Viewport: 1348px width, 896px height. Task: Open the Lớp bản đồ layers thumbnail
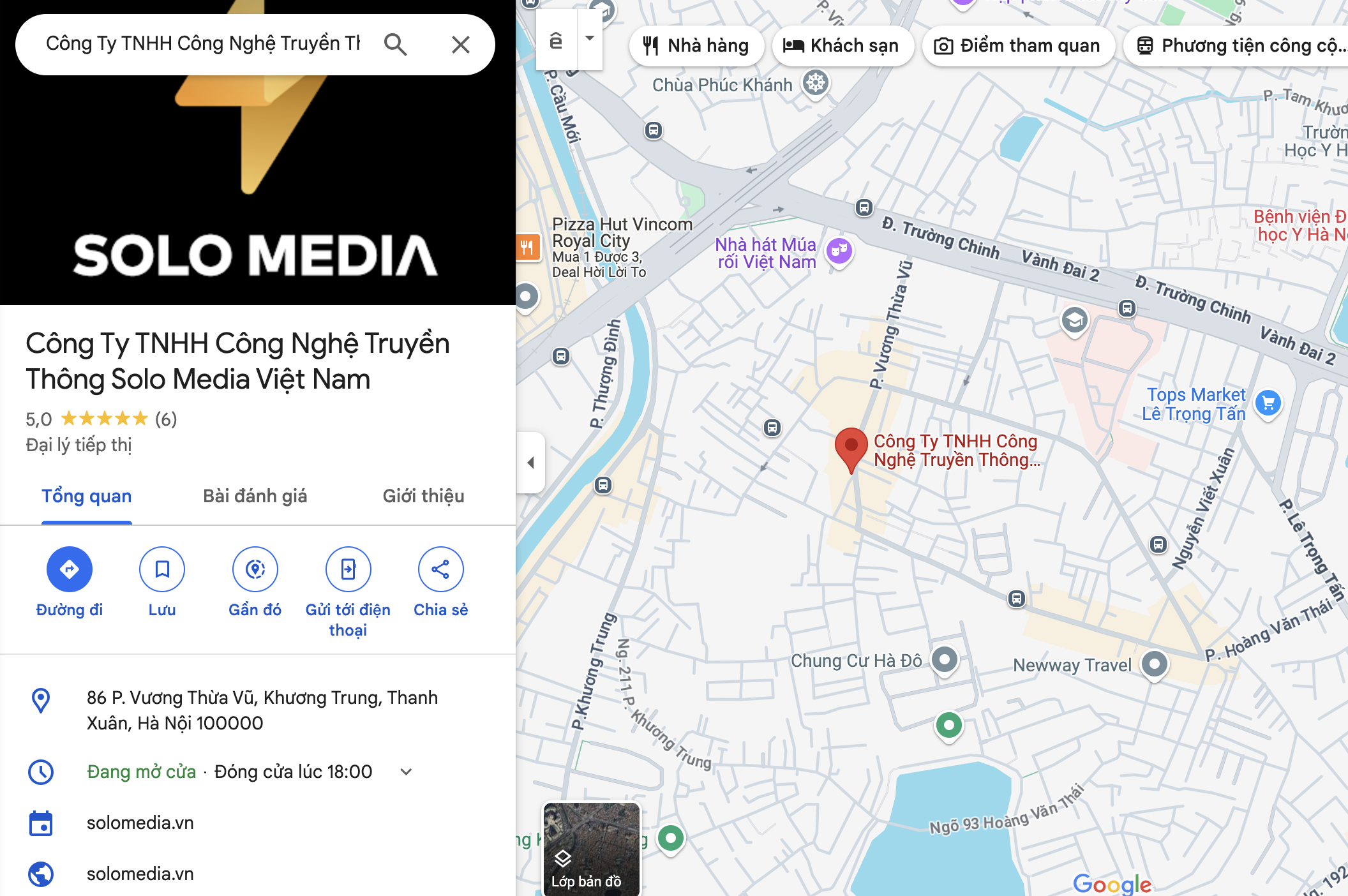pos(591,849)
